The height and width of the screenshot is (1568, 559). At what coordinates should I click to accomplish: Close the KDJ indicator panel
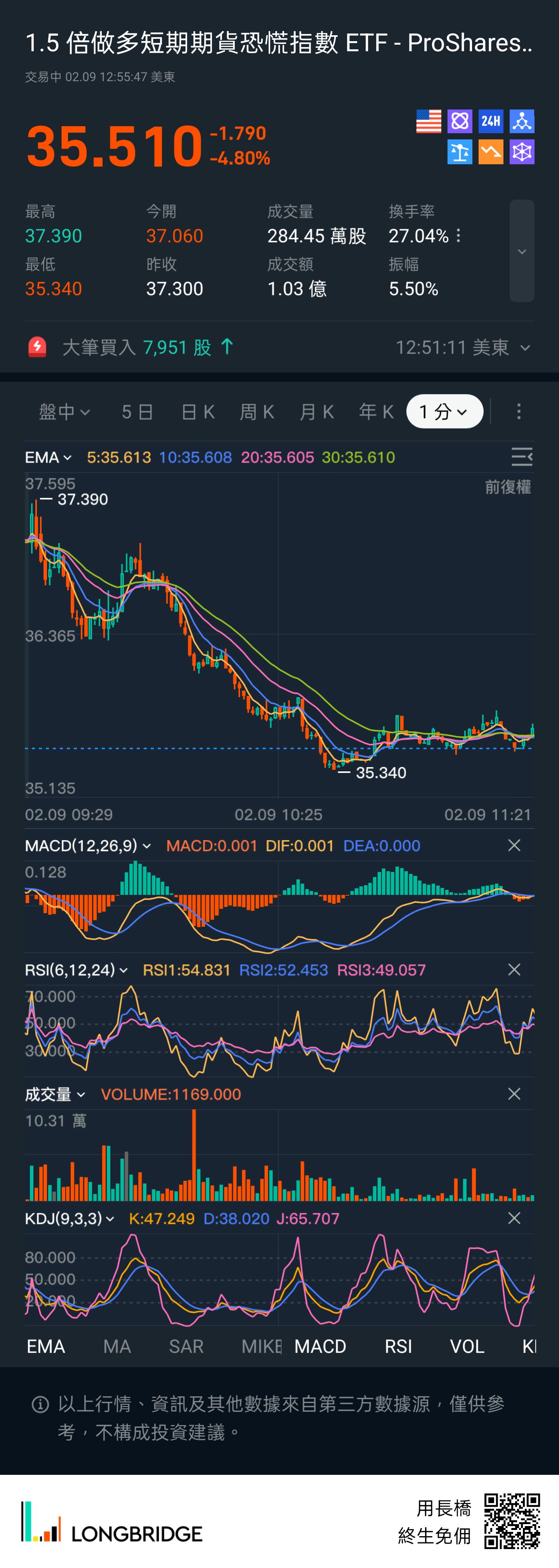point(514,1218)
